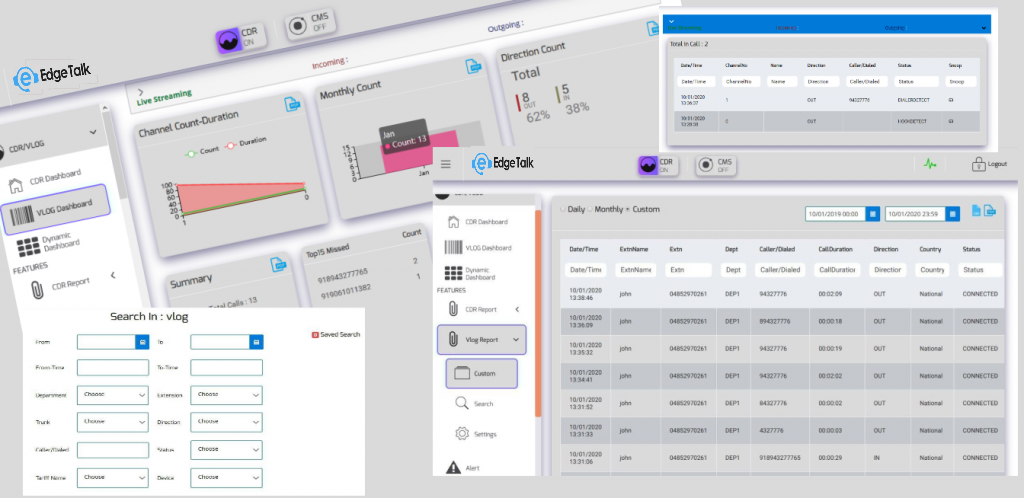Screen dimensions: 1024x498
Task: Click the green activity pulse icon
Action: point(931,164)
